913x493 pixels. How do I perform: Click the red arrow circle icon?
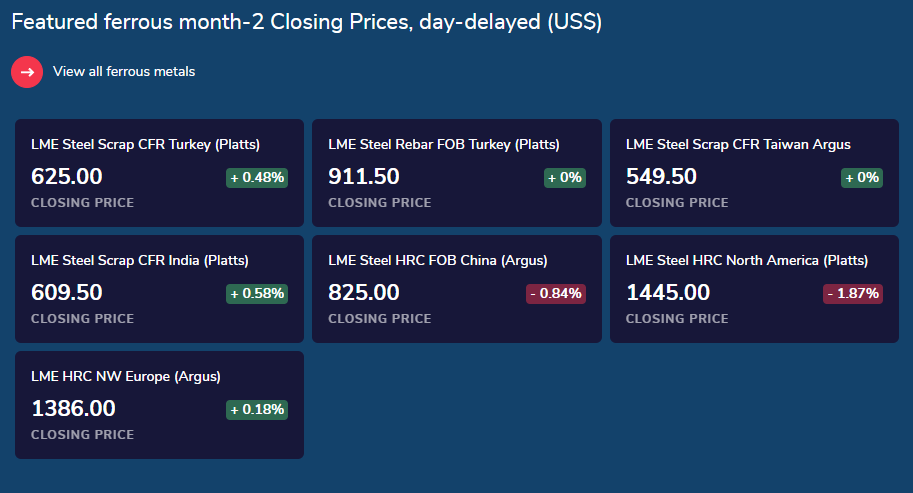(x=27, y=72)
